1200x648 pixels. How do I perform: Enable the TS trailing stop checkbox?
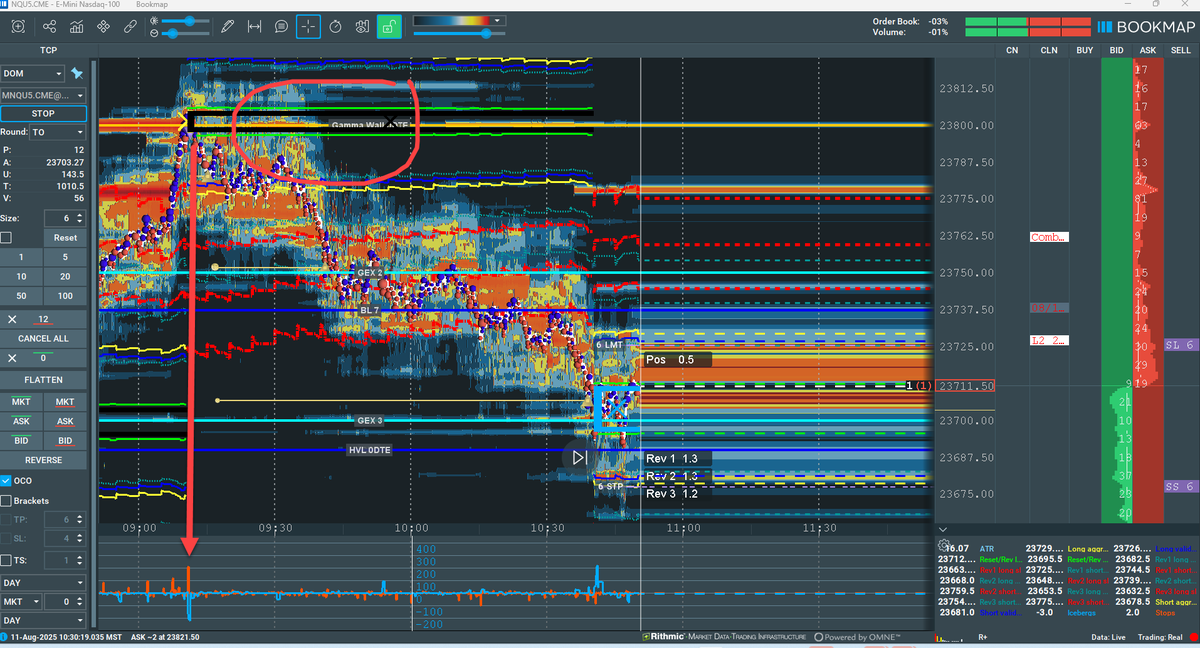[x=8, y=559]
